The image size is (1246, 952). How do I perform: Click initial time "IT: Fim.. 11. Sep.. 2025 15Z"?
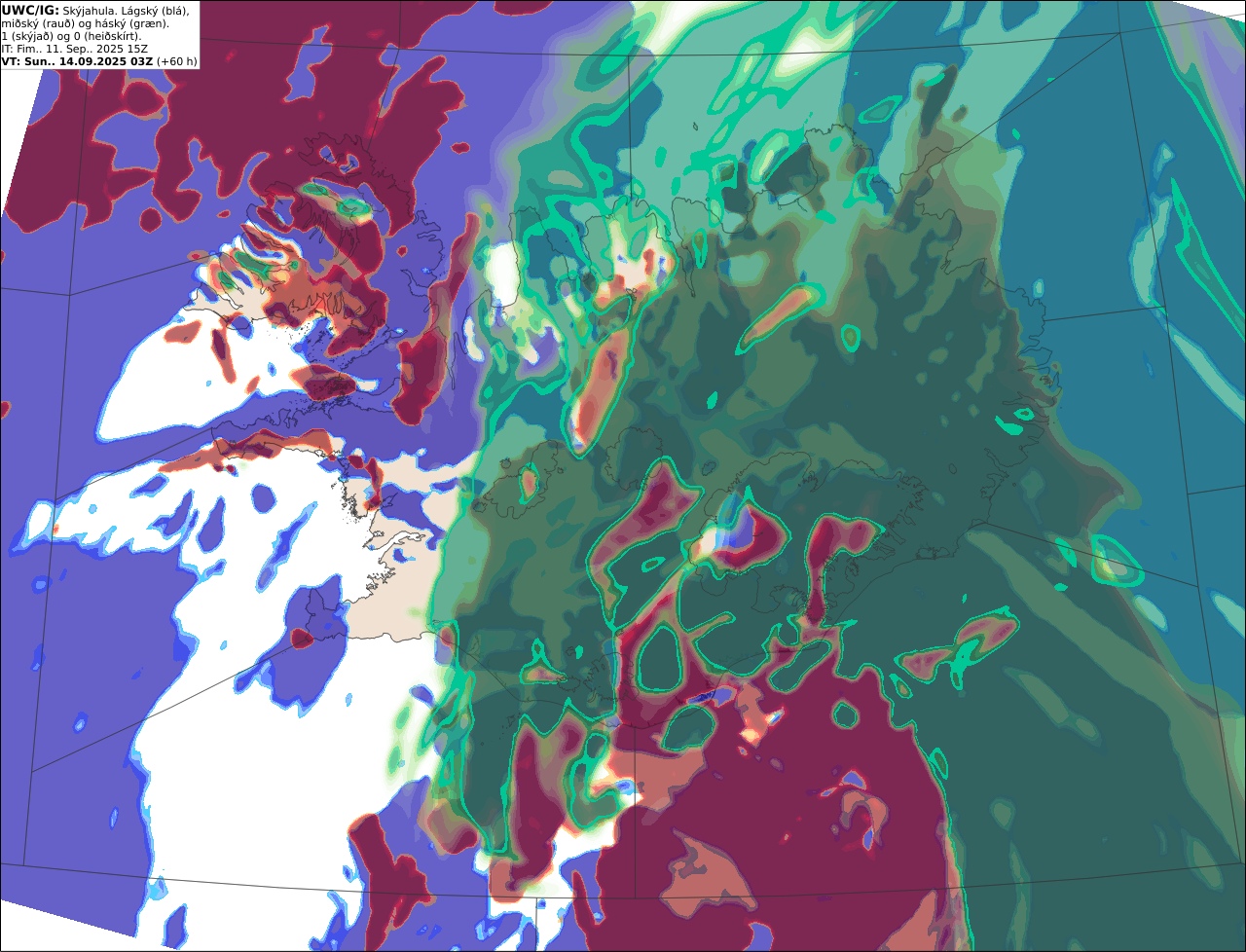click(75, 48)
